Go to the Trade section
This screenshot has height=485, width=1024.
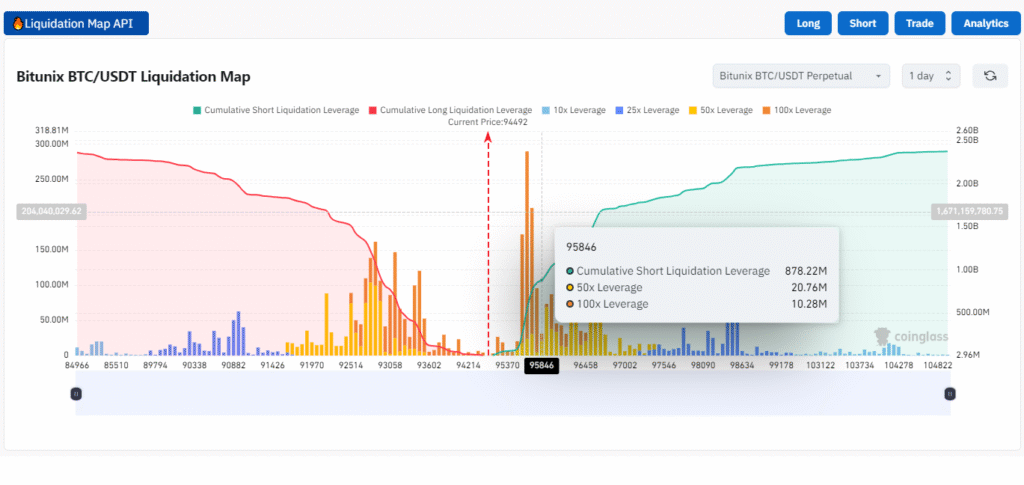pyautogui.click(x=918, y=23)
